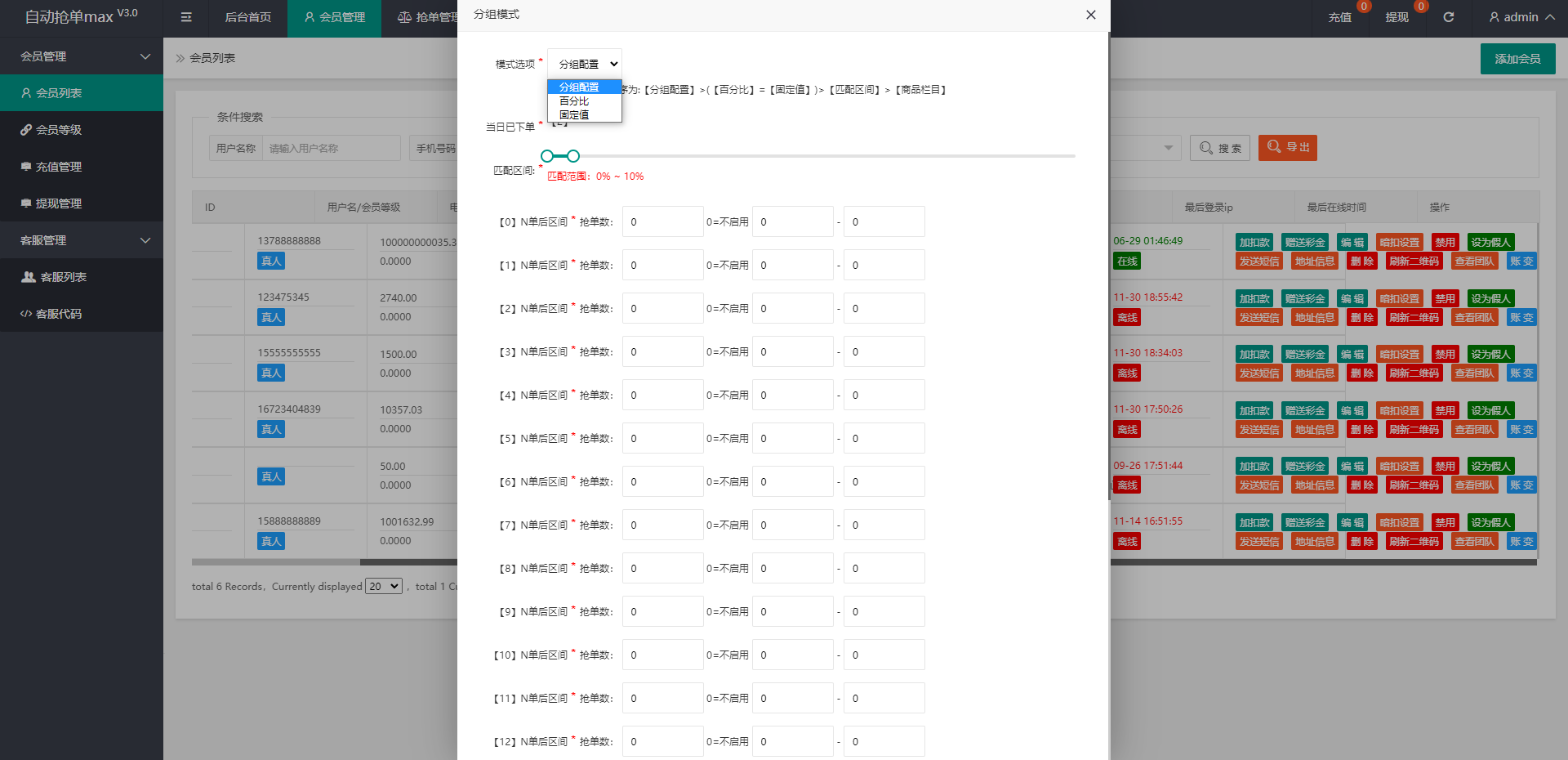This screenshot has width=1568, height=760.
Task: Click the admin user avatar icon
Action: pyautogui.click(x=1494, y=17)
